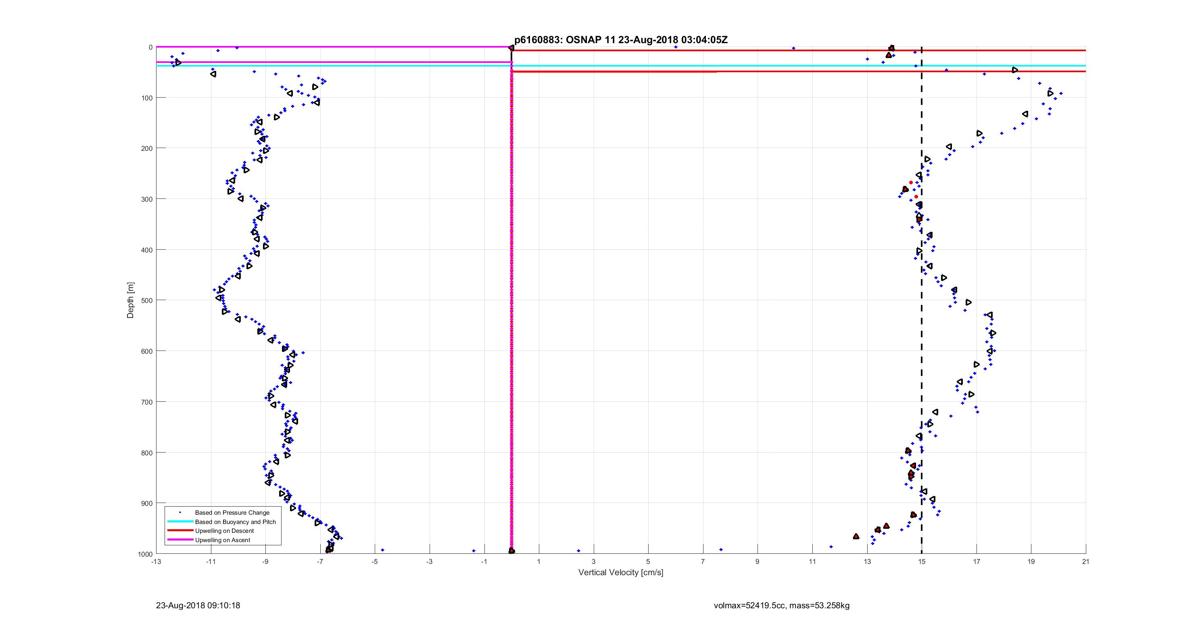Click the x-axis tick label '-9'
1200x622 pixels.
(265, 561)
